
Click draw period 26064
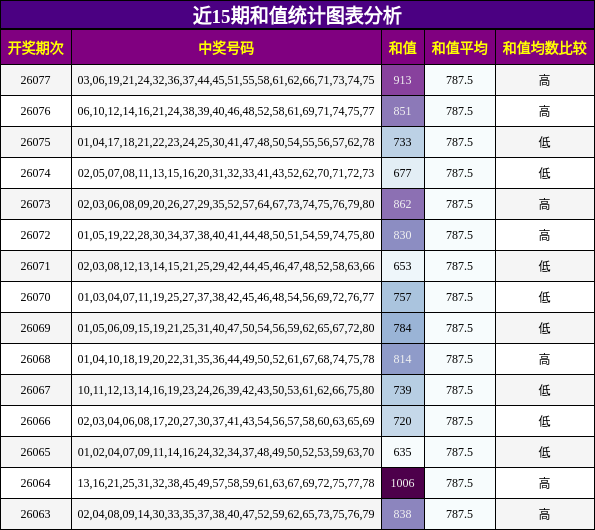(35, 483)
